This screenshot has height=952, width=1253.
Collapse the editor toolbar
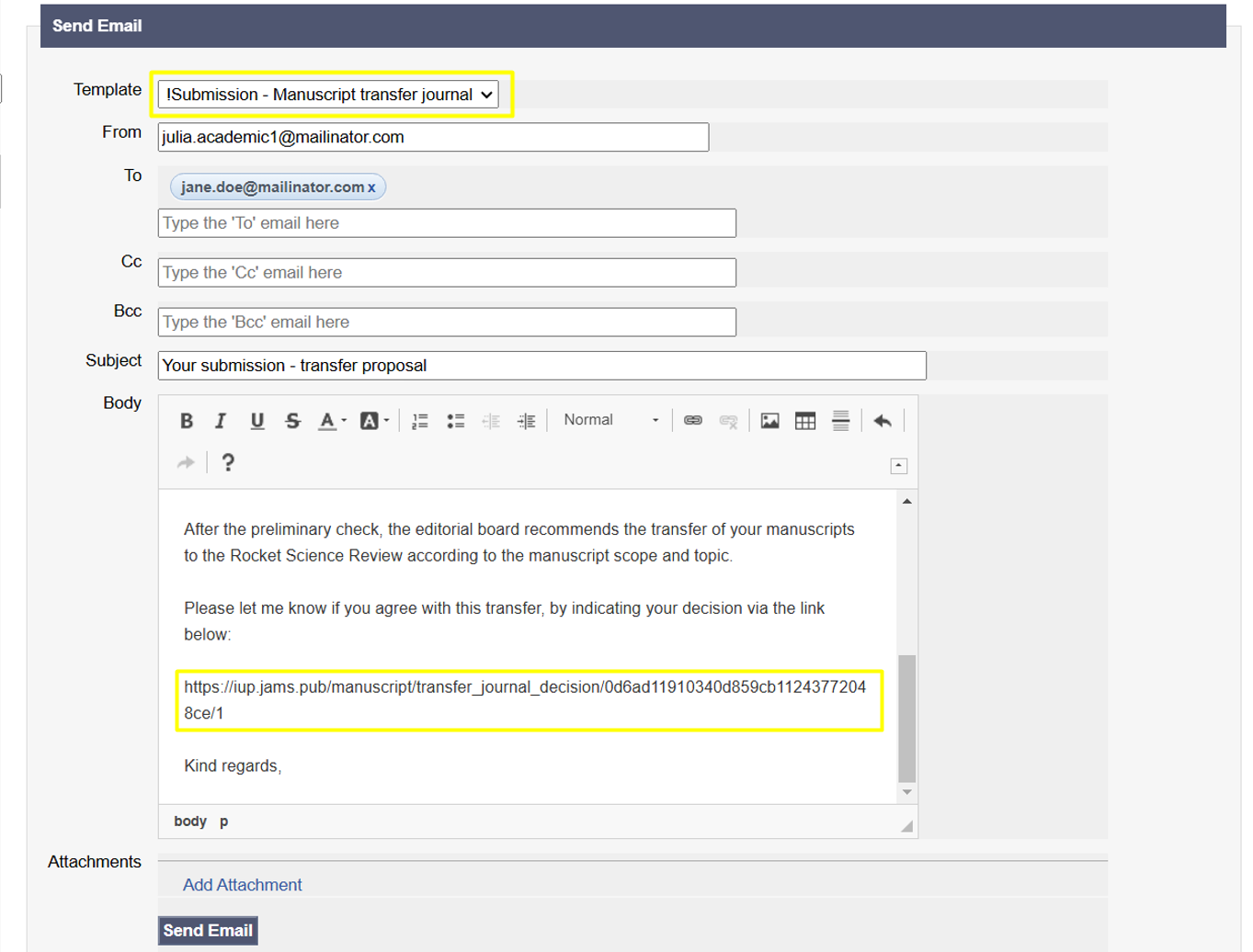click(x=899, y=466)
